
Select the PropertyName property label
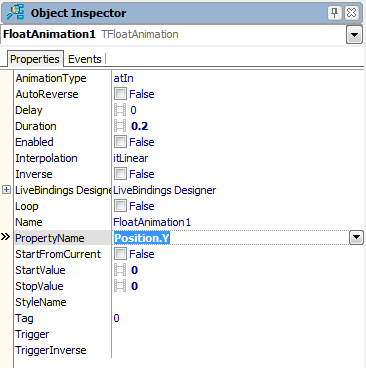click(50, 238)
